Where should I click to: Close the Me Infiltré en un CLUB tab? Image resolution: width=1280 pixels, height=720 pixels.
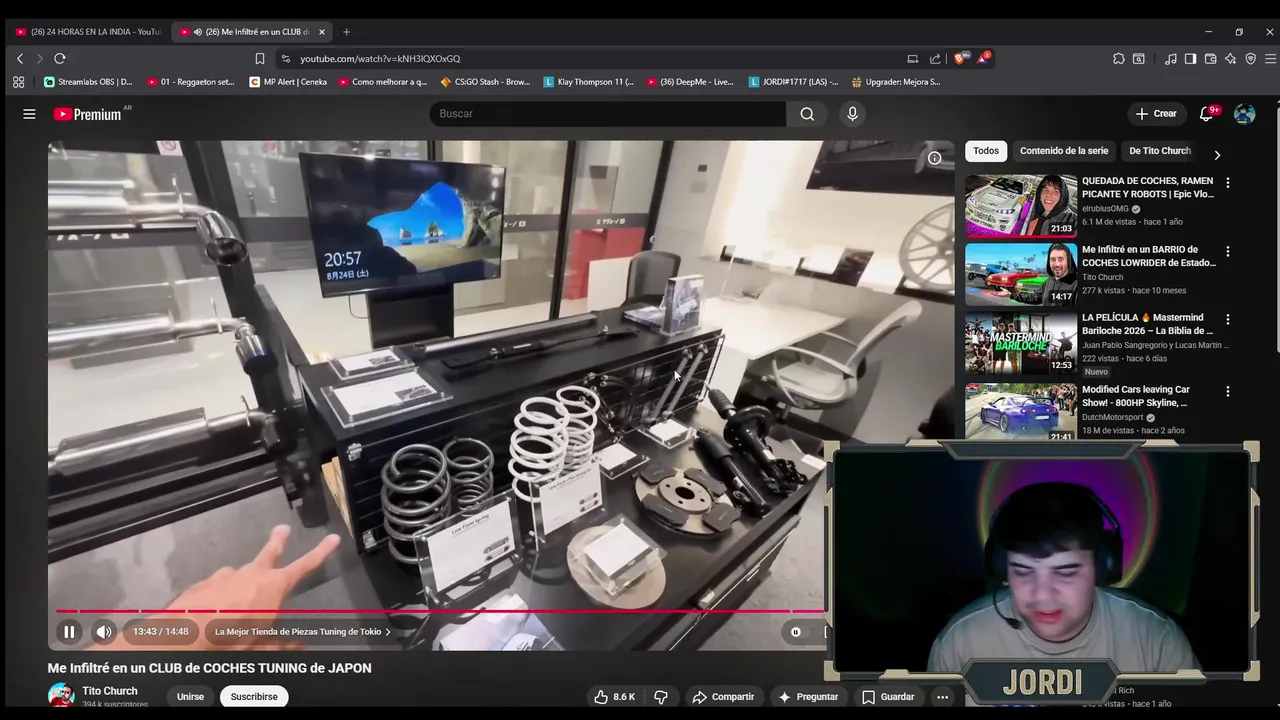click(x=321, y=32)
